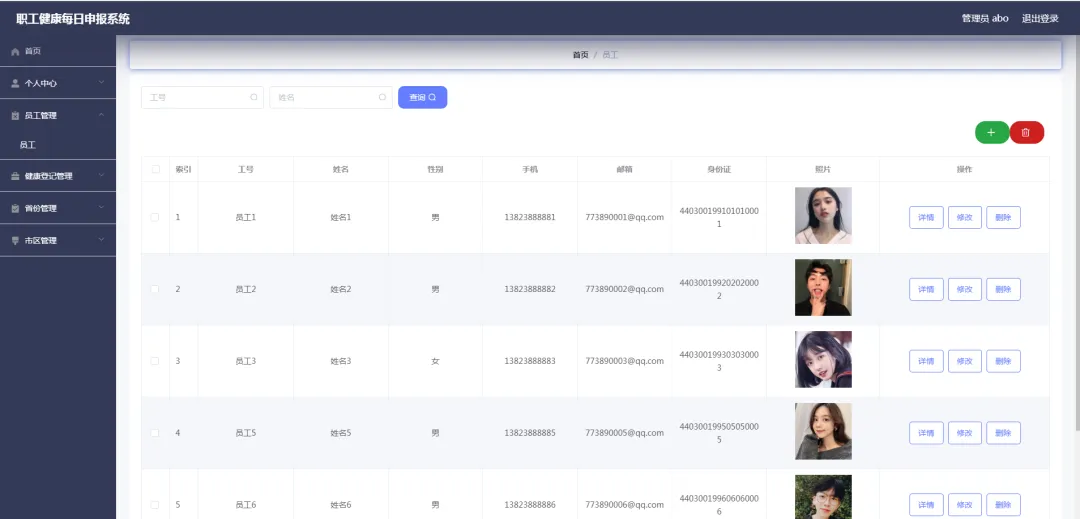Screen dimensions: 1080x519
Task: Click the red trash delete button
Action: coord(1026,132)
